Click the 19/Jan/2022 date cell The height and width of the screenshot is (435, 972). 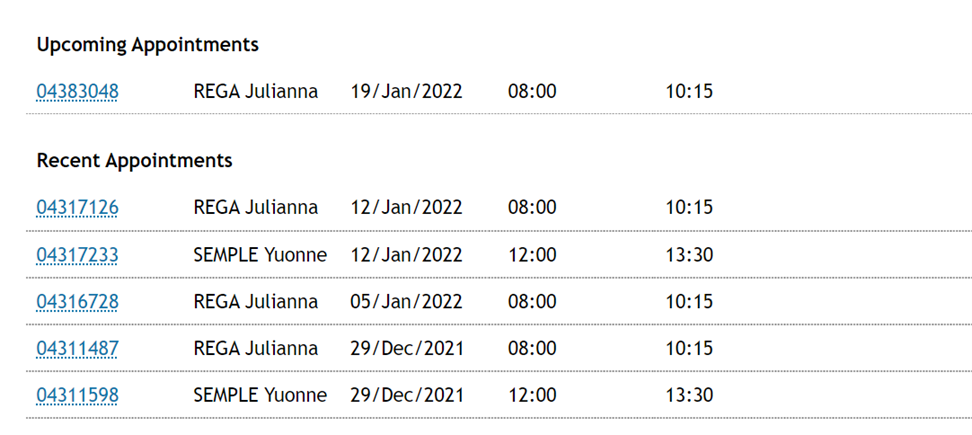pos(407,92)
